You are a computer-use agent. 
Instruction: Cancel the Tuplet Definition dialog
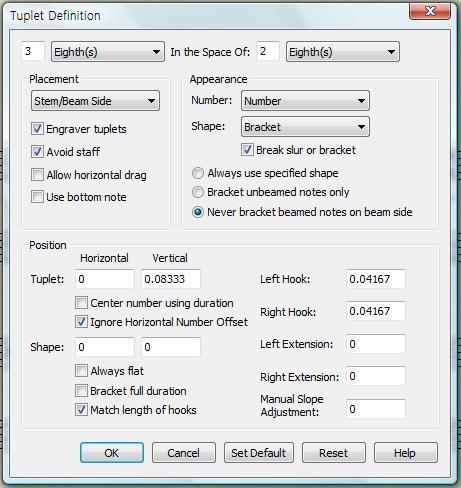184,453
